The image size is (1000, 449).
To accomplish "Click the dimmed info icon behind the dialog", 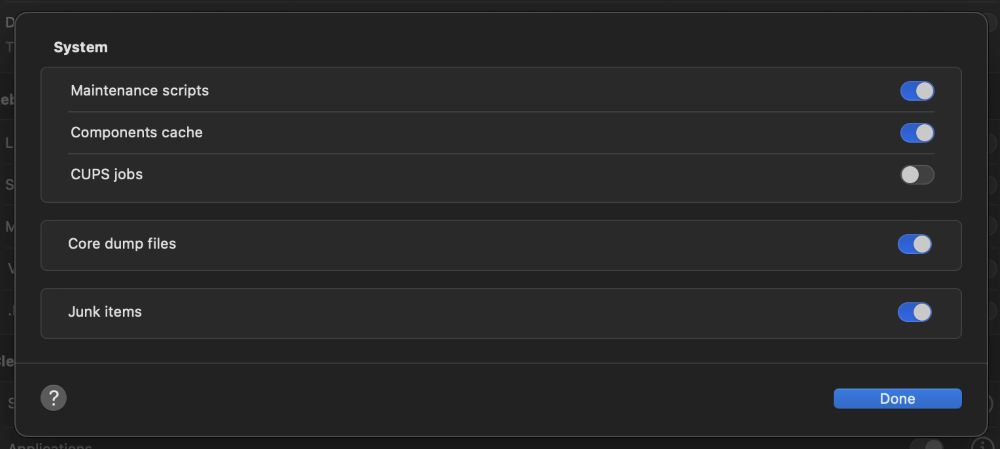I will pyautogui.click(x=982, y=444).
